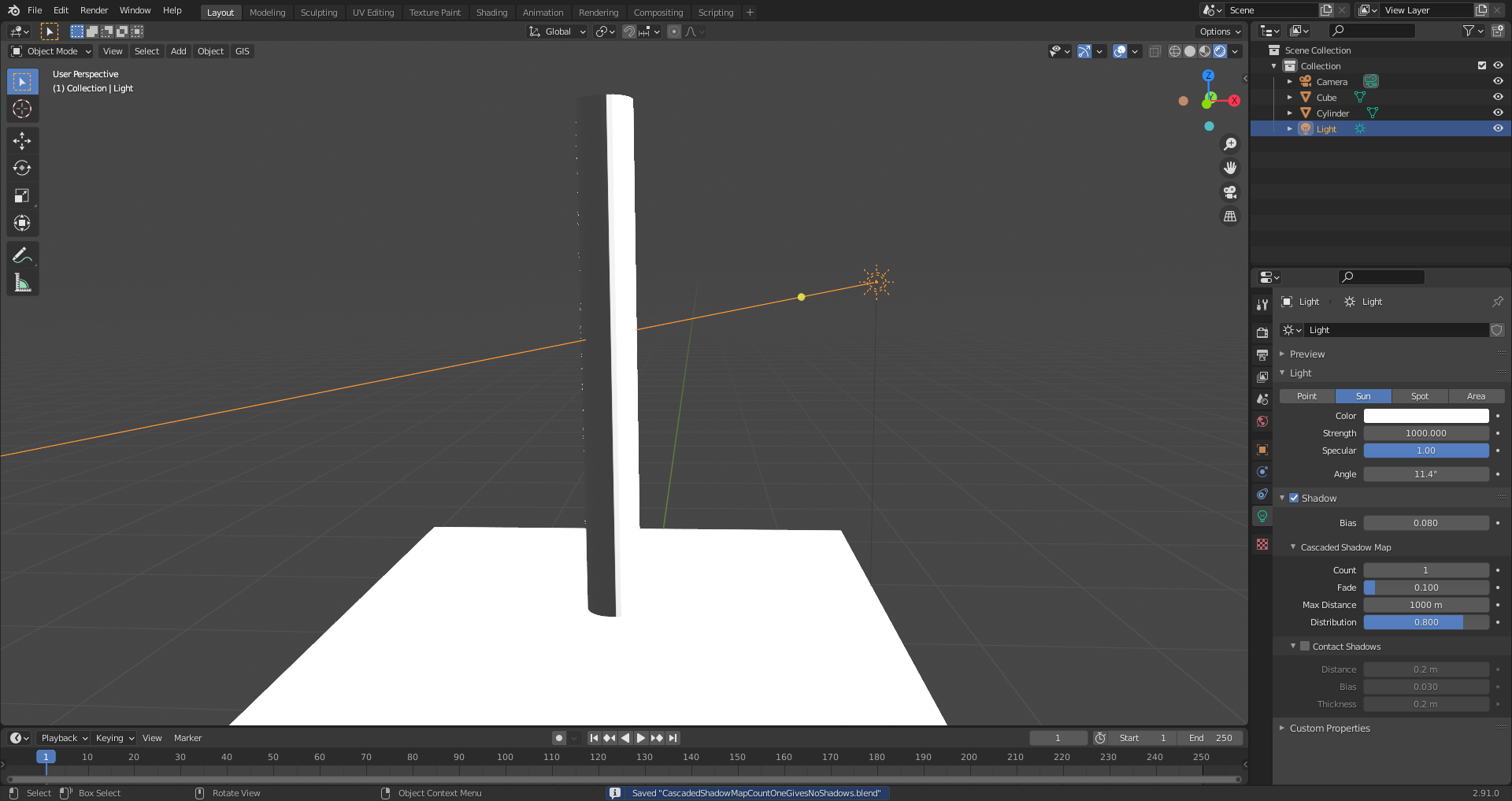Select the Move tool
1512x801 pixels.
pos(22,139)
